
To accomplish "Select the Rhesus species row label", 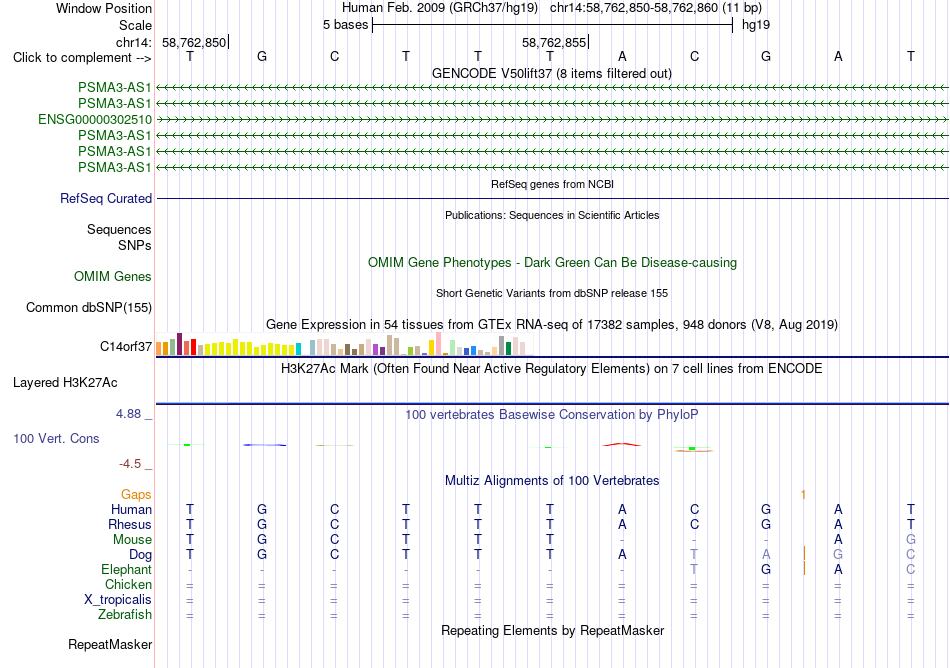I will click(x=130, y=524).
